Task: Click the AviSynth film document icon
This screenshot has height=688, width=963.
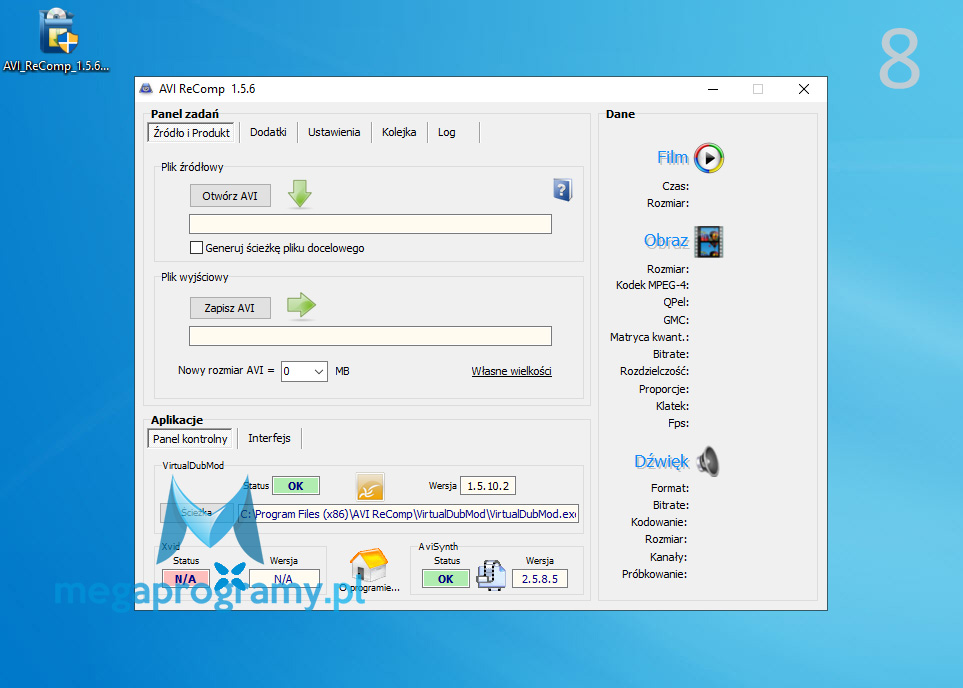Action: [x=491, y=576]
